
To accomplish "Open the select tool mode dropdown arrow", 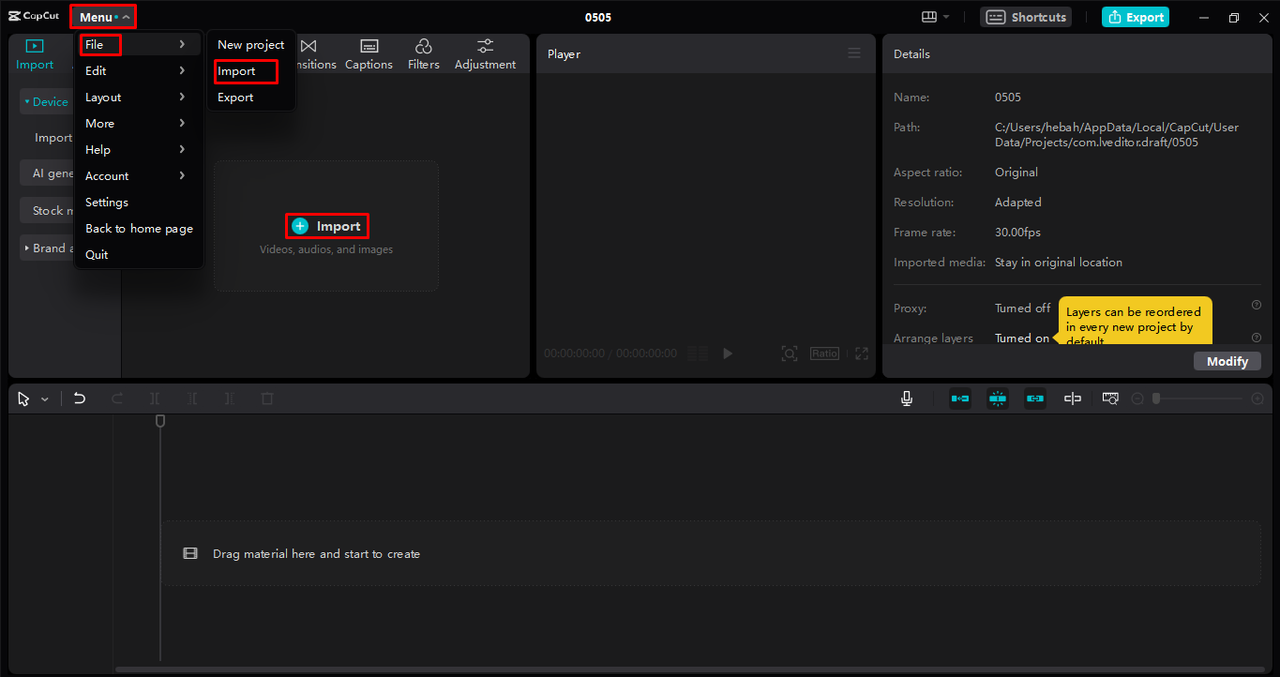I will (x=45, y=399).
